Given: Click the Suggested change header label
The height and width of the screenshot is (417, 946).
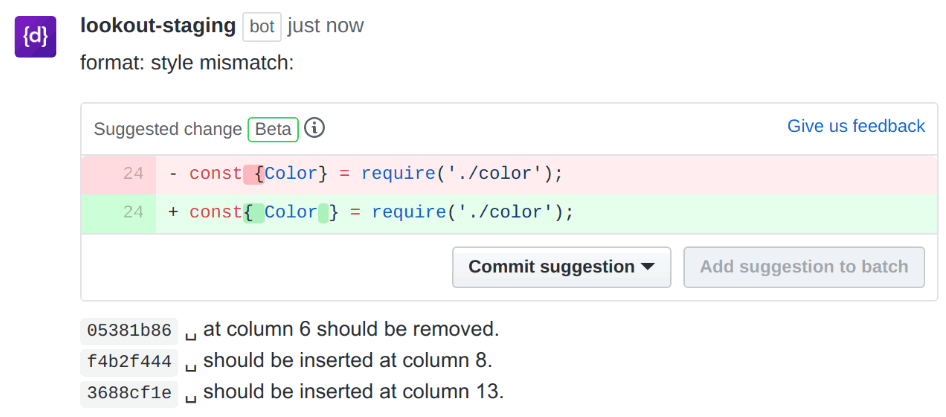Looking at the screenshot, I should click(168, 129).
